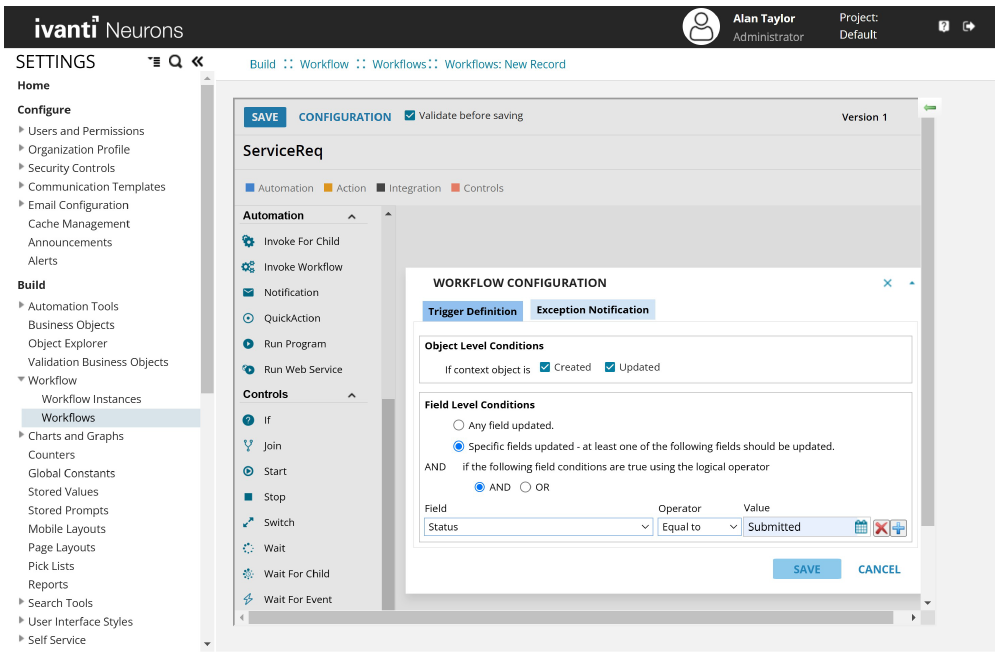Choose the OR logical operator
The image size is (1003, 652).
point(526,488)
